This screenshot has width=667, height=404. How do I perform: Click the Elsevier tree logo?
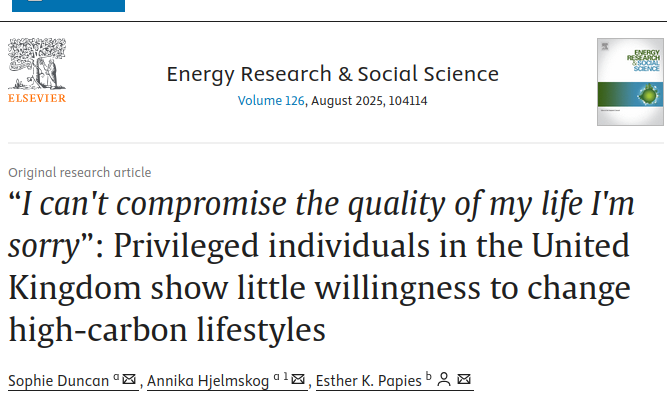37,63
